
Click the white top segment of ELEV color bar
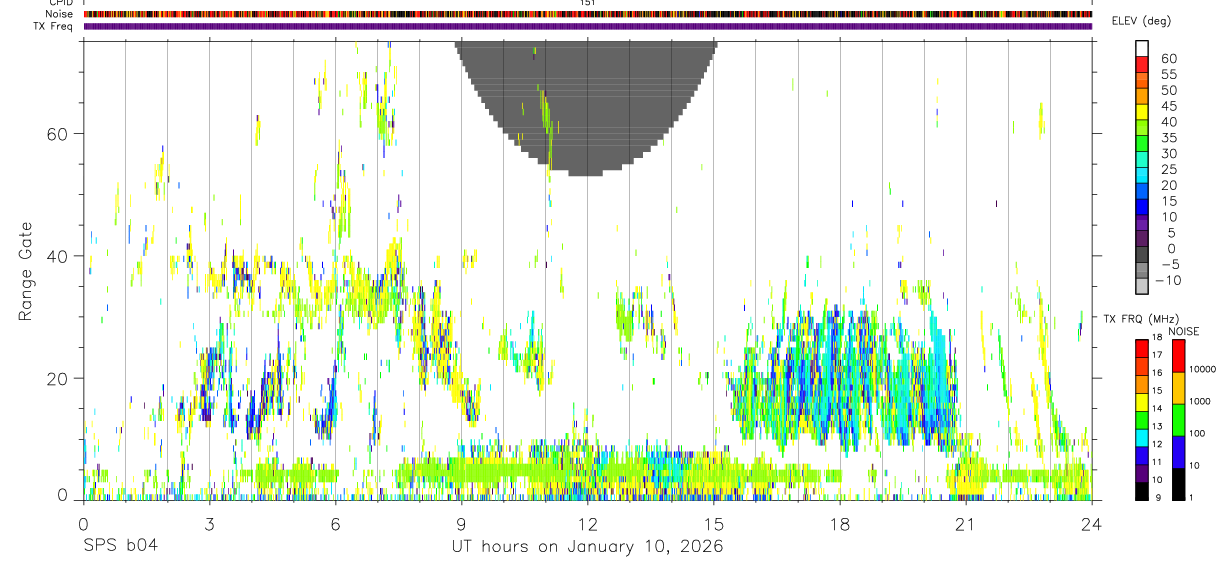[1142, 48]
